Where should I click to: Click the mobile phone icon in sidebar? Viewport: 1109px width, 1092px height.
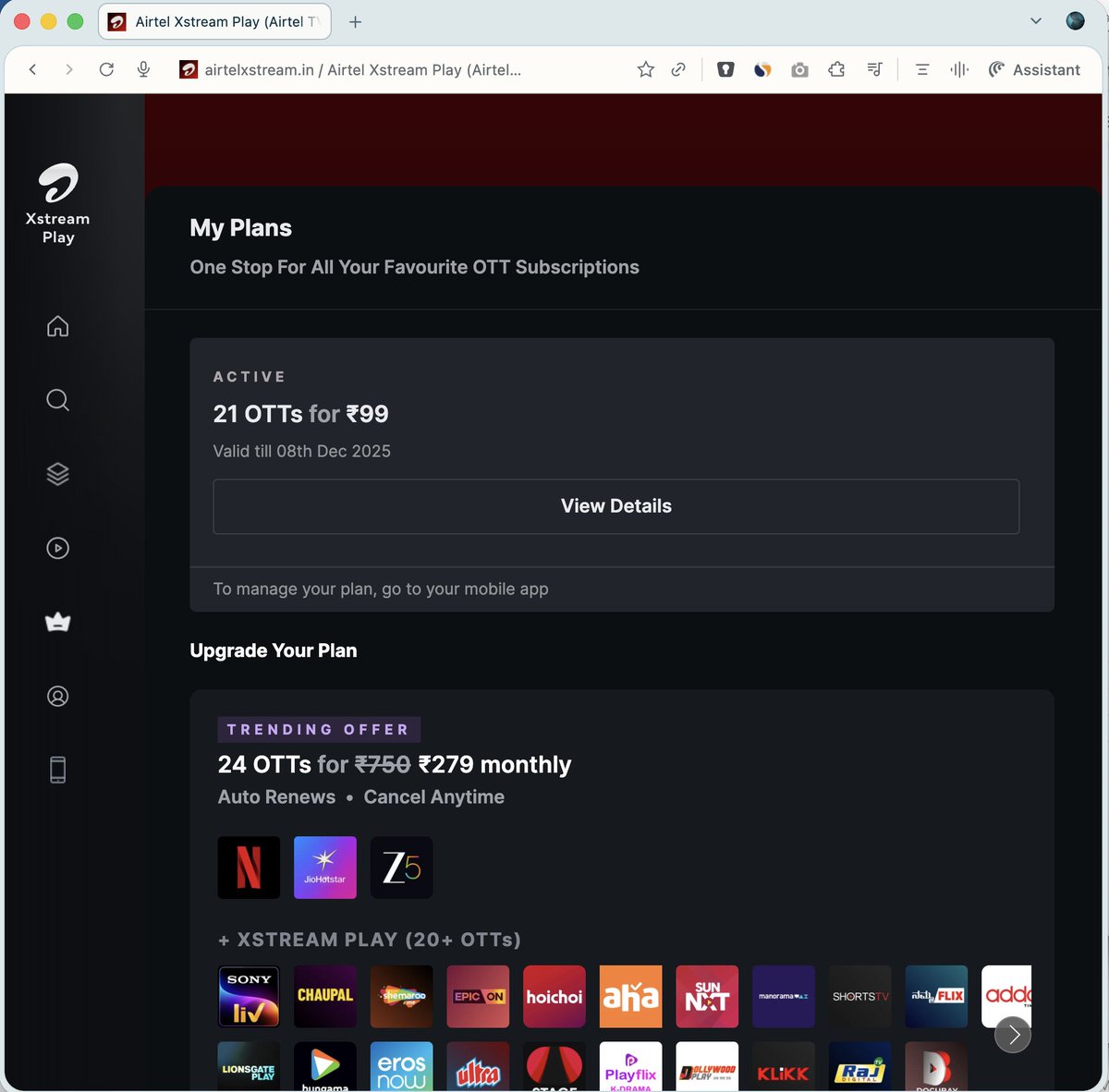click(x=57, y=770)
